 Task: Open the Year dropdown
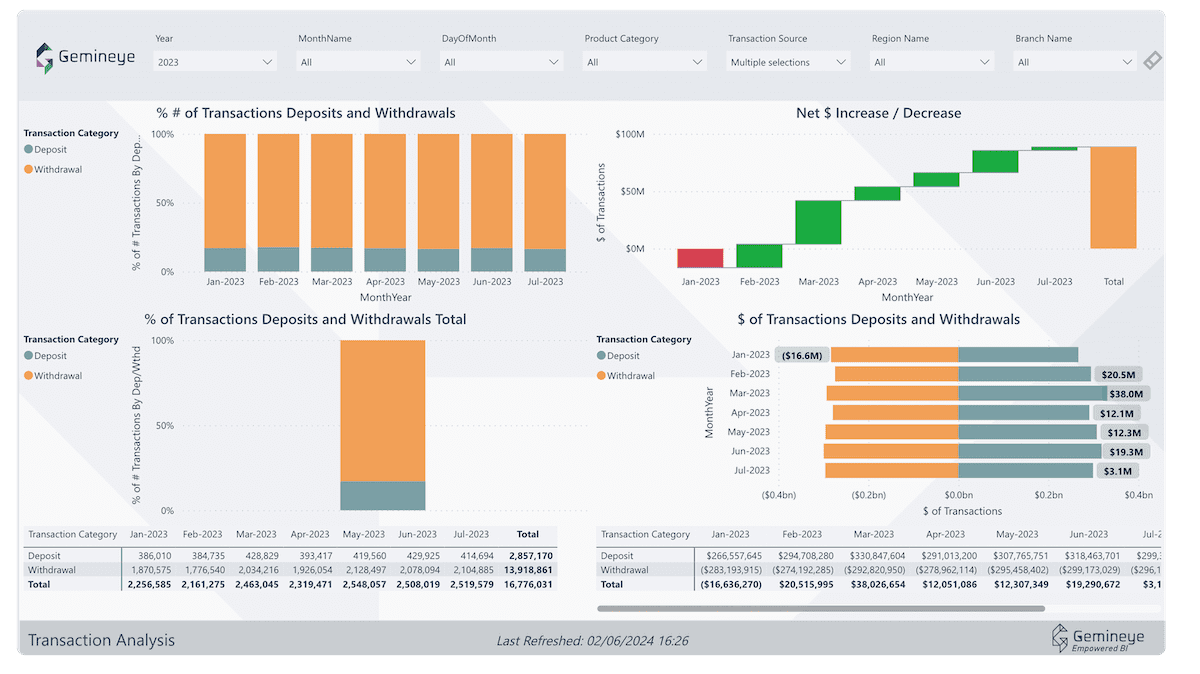pyautogui.click(x=214, y=60)
